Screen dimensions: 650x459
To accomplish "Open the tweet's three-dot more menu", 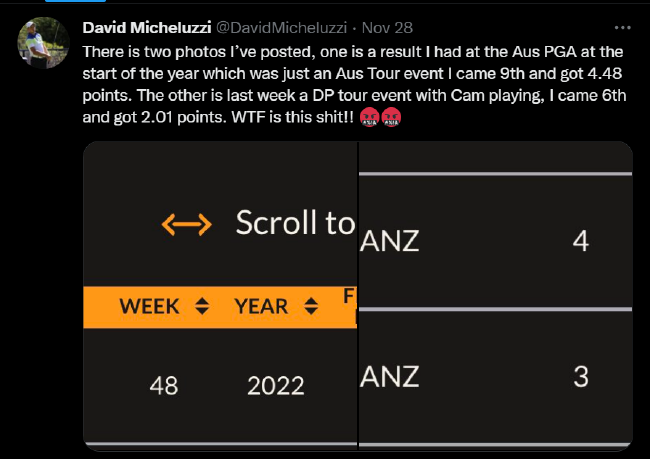I will click(x=622, y=28).
